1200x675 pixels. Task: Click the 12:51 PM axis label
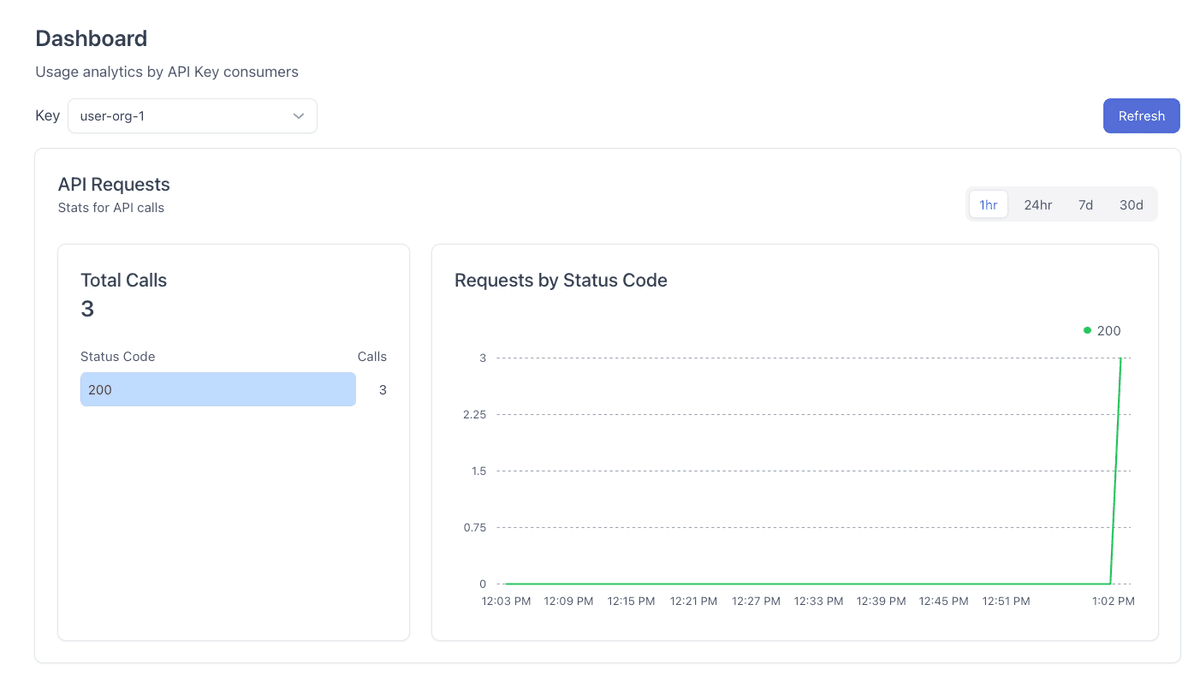click(1006, 601)
